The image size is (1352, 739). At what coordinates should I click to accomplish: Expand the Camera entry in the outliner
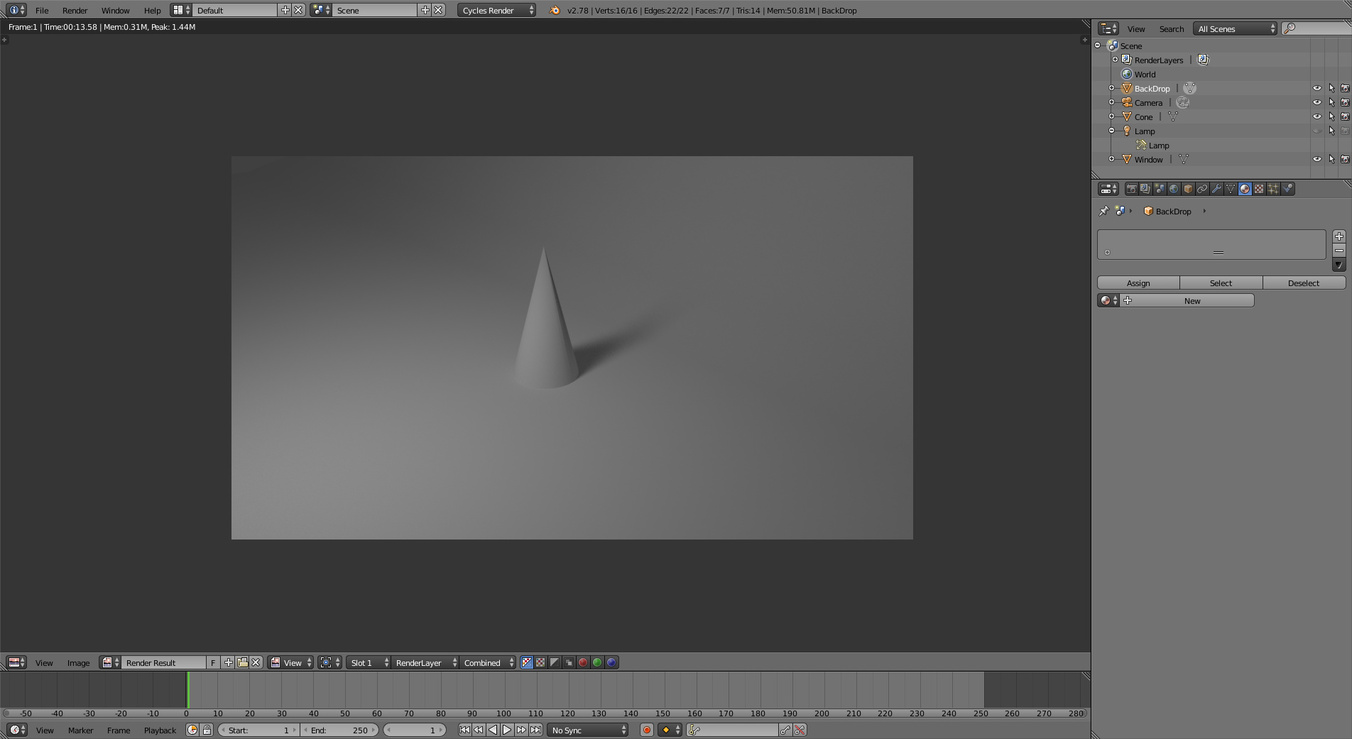[x=1113, y=102]
